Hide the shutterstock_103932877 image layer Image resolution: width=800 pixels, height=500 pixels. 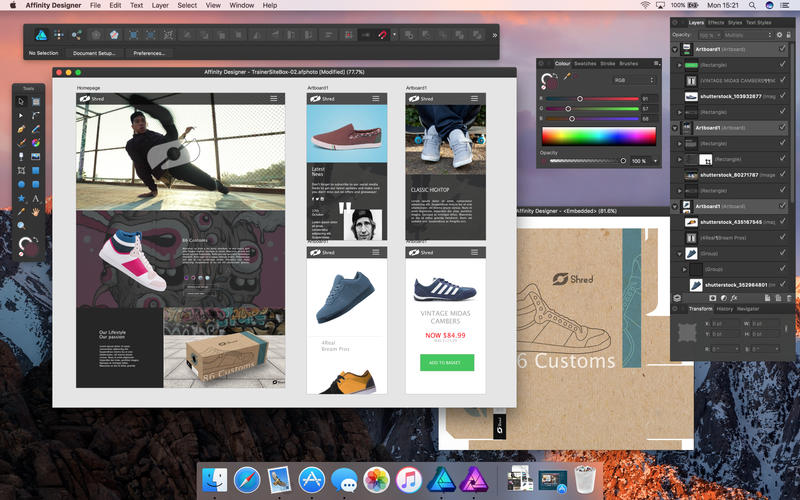point(782,95)
